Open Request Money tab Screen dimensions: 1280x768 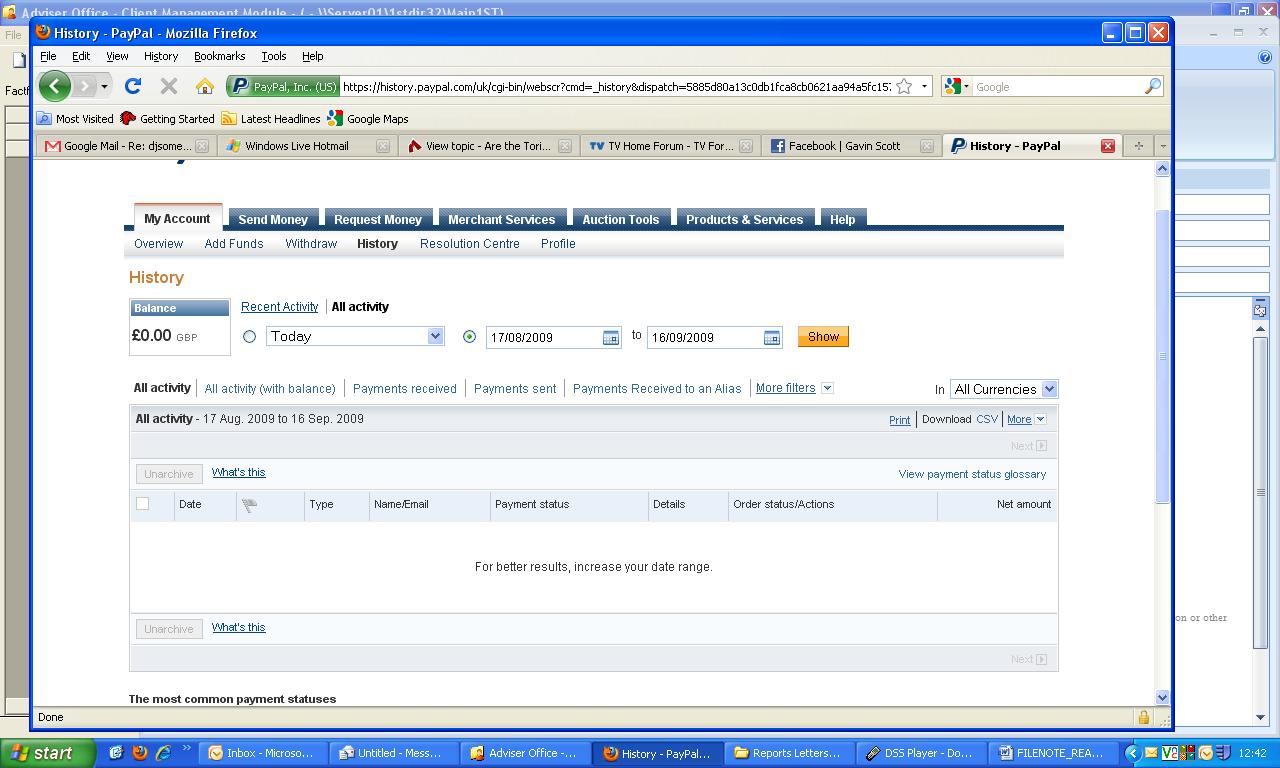pos(378,219)
